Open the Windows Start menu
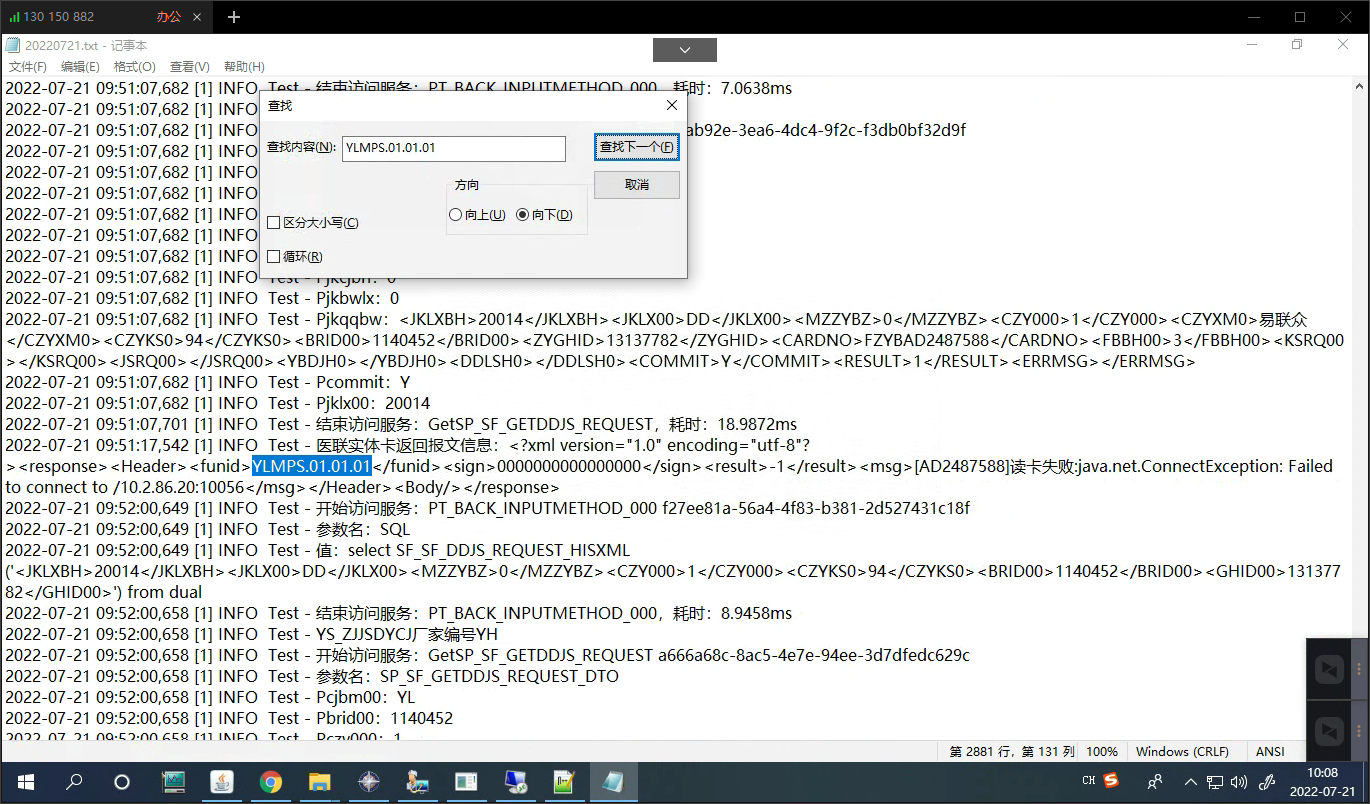The width and height of the screenshot is (1370, 804). click(24, 781)
